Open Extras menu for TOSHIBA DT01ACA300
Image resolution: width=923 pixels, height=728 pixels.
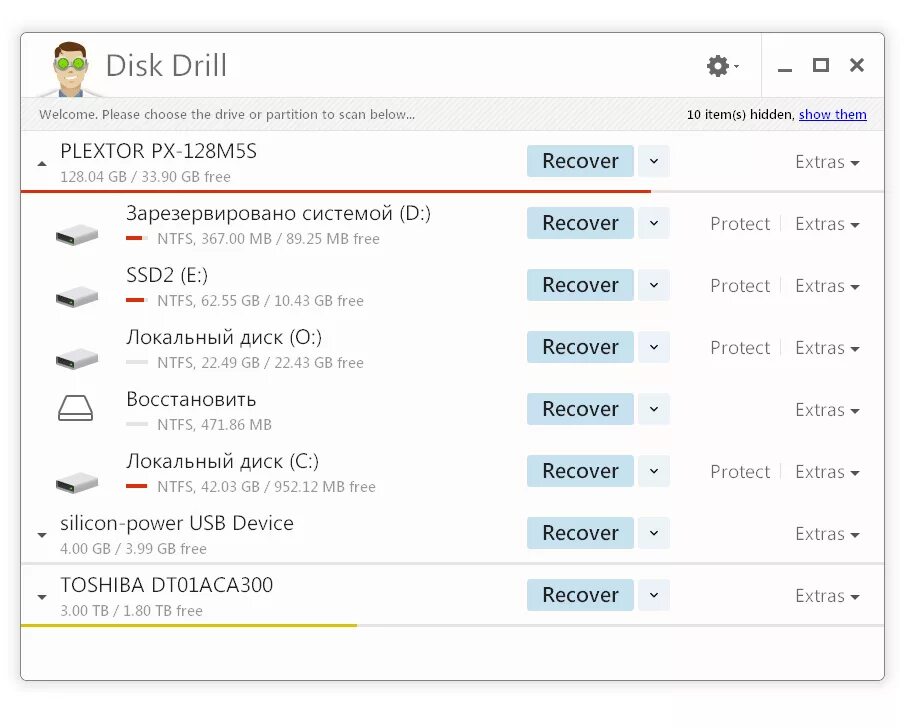click(827, 596)
